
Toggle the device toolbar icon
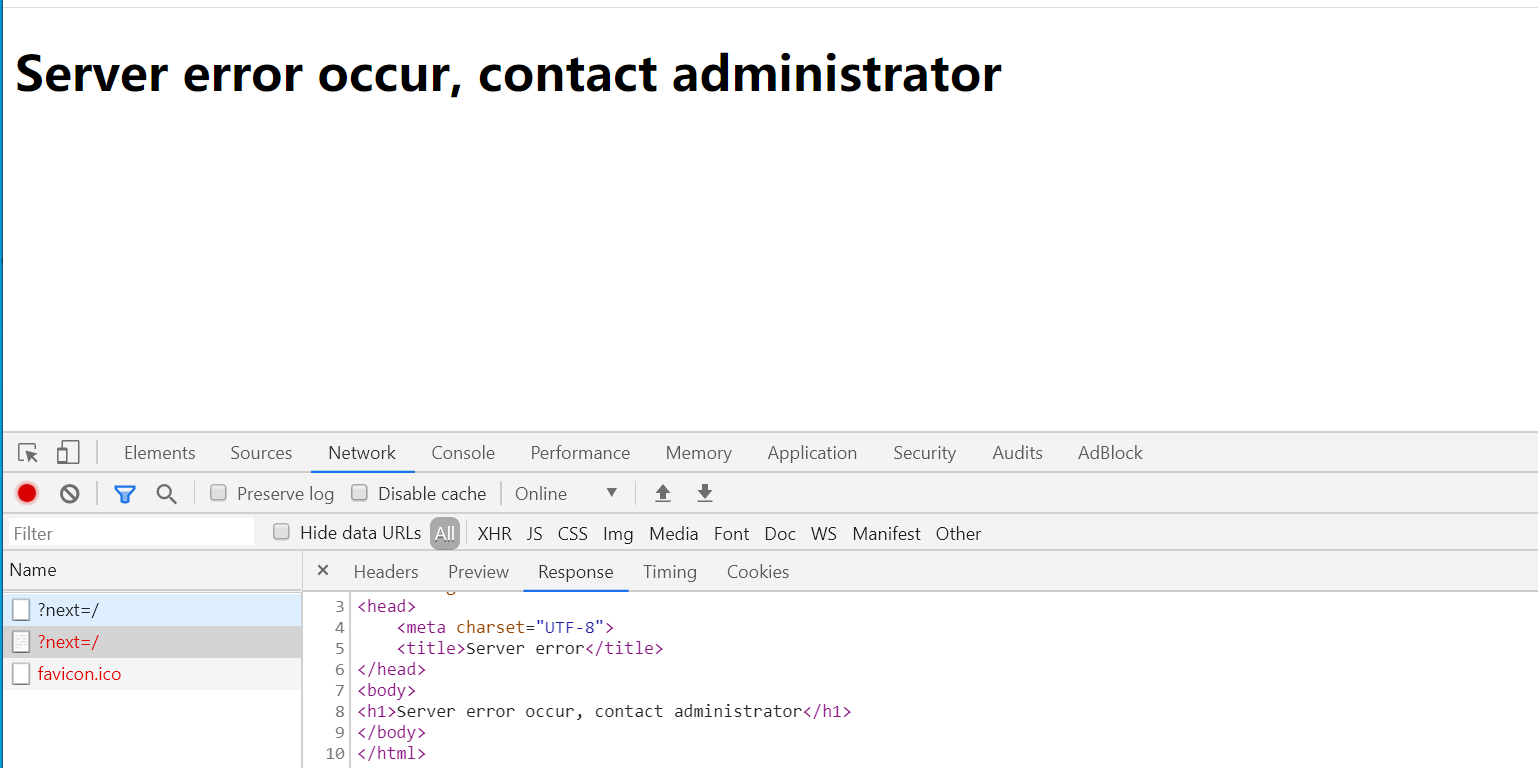click(68, 453)
